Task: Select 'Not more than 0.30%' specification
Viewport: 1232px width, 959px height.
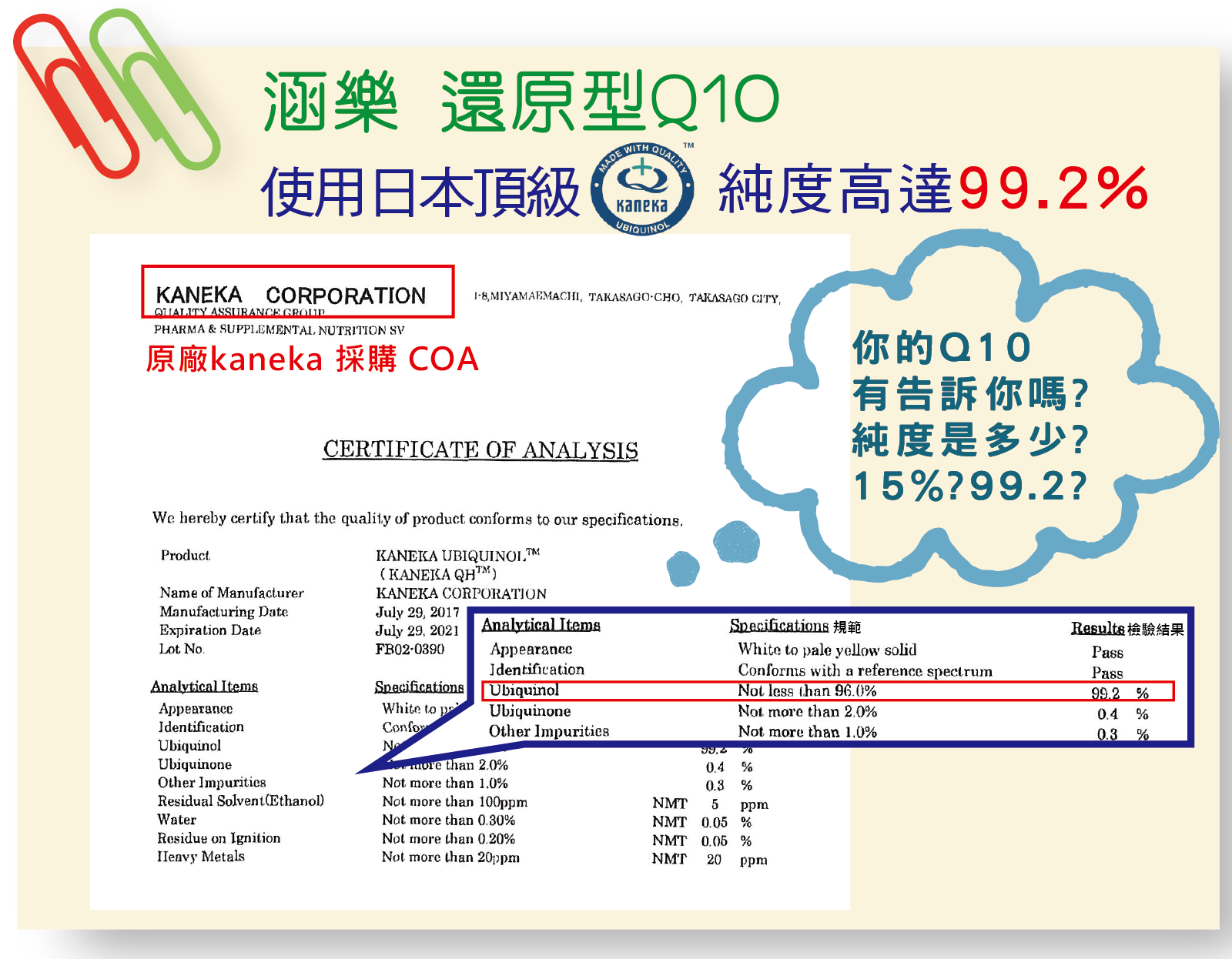Action: click(x=448, y=820)
